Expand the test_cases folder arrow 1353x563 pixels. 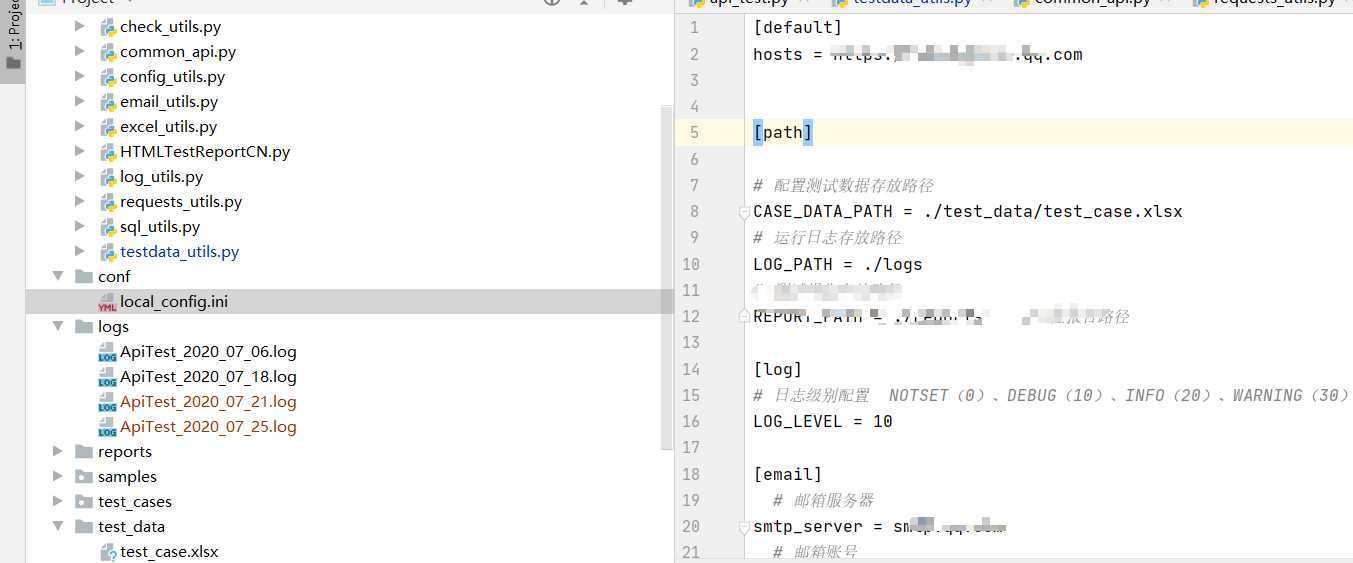coord(58,501)
